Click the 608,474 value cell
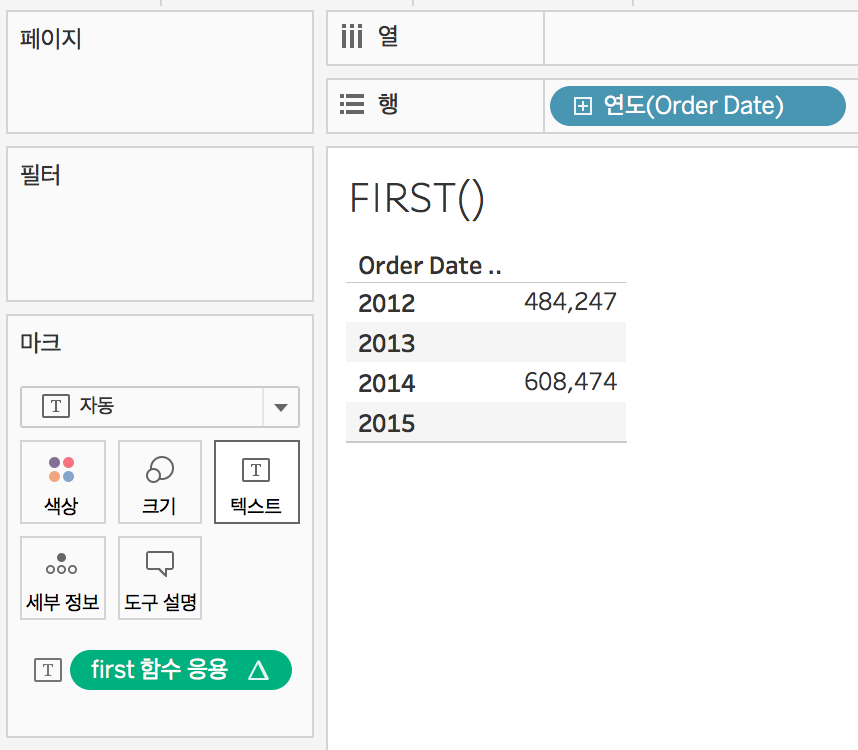 [x=570, y=382]
